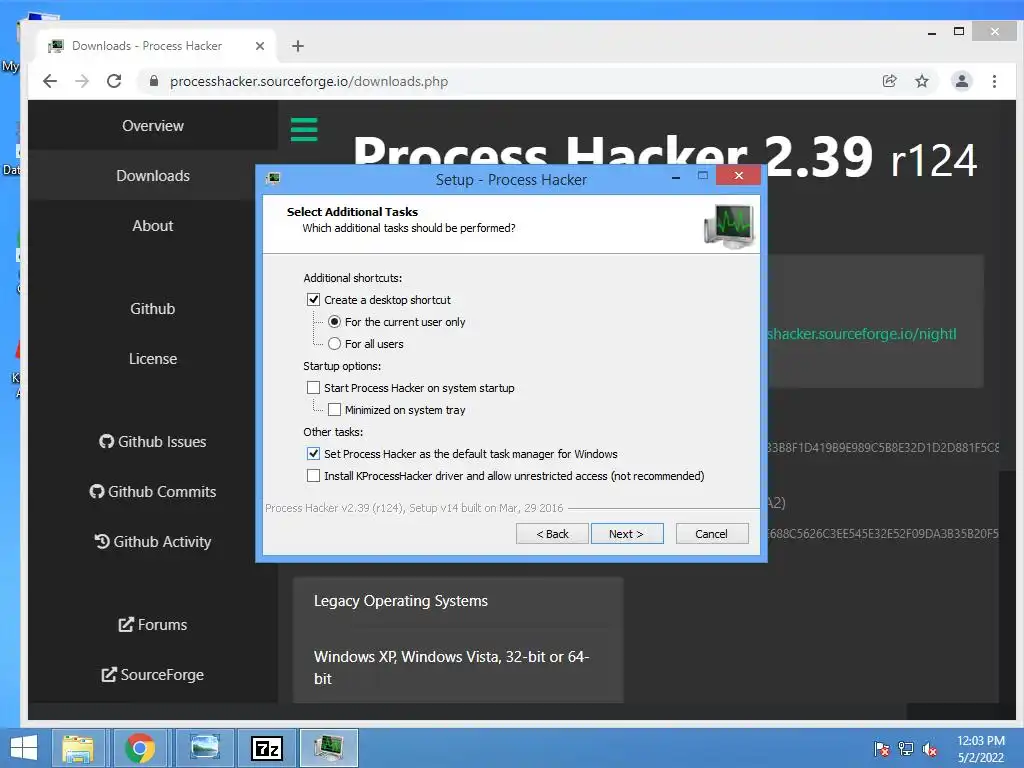Click Chrome forward arrow

pos(82,81)
